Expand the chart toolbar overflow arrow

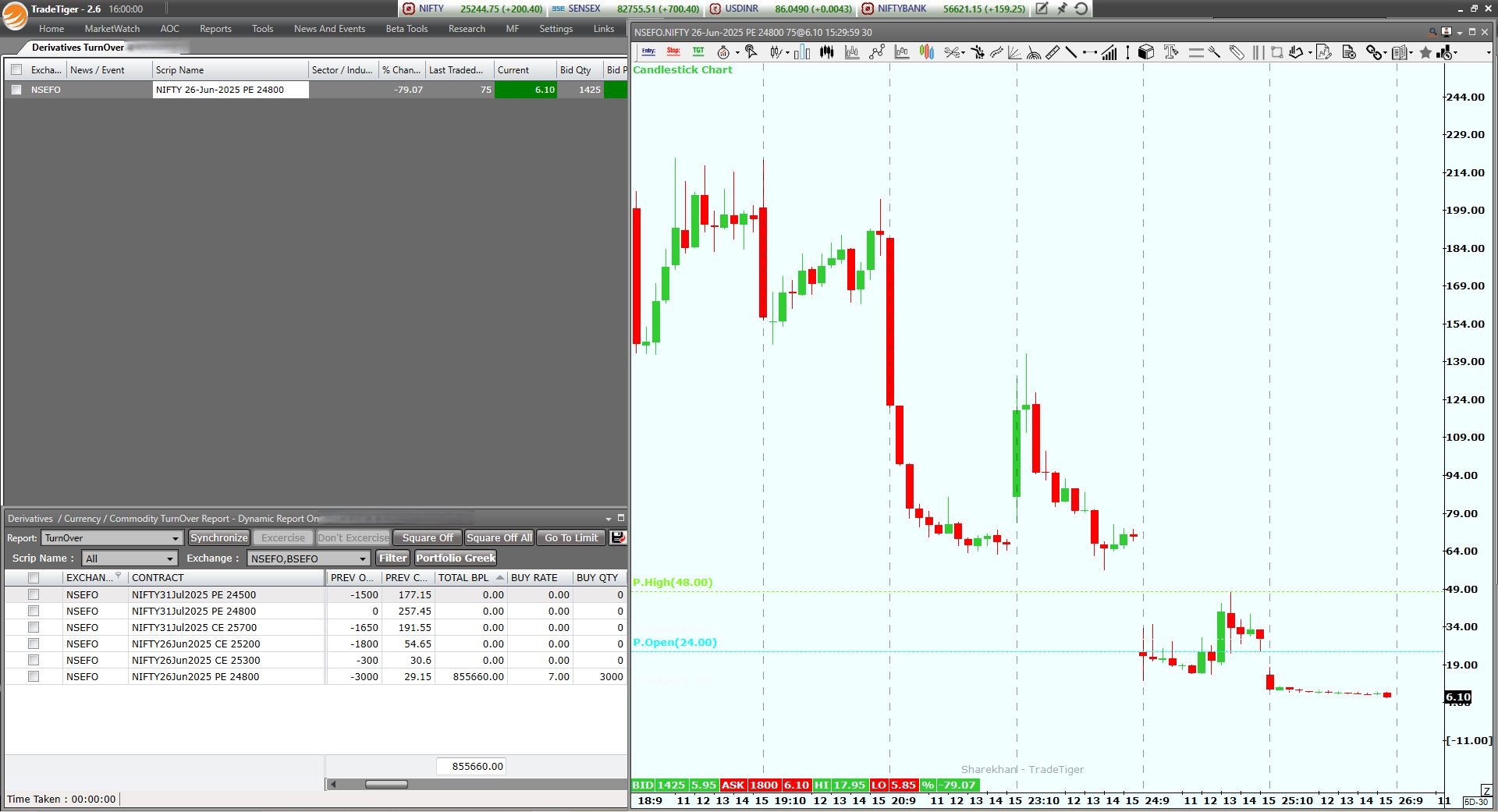(1489, 53)
